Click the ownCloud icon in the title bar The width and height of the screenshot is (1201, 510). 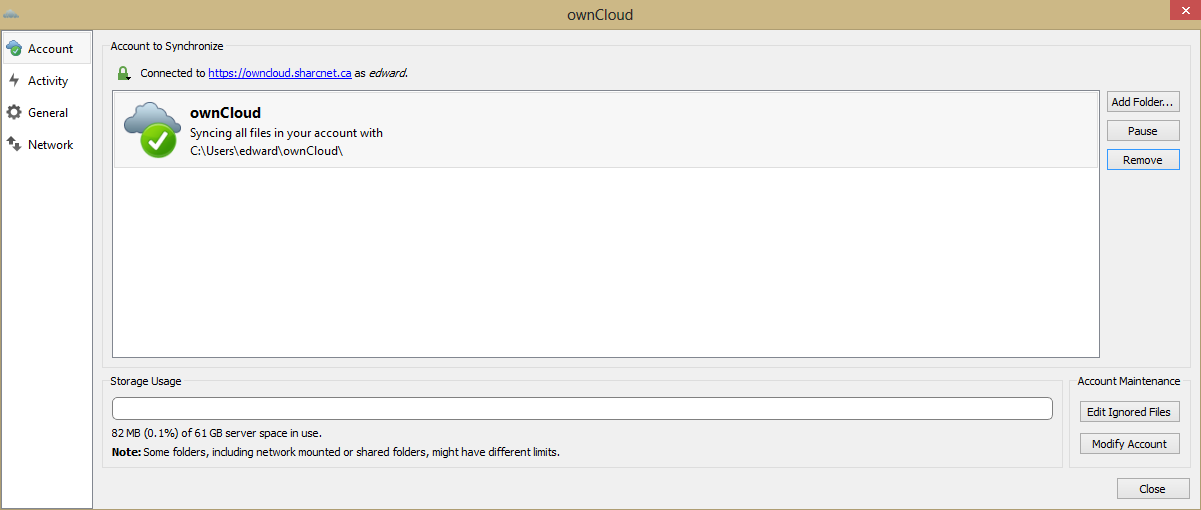tap(11, 14)
